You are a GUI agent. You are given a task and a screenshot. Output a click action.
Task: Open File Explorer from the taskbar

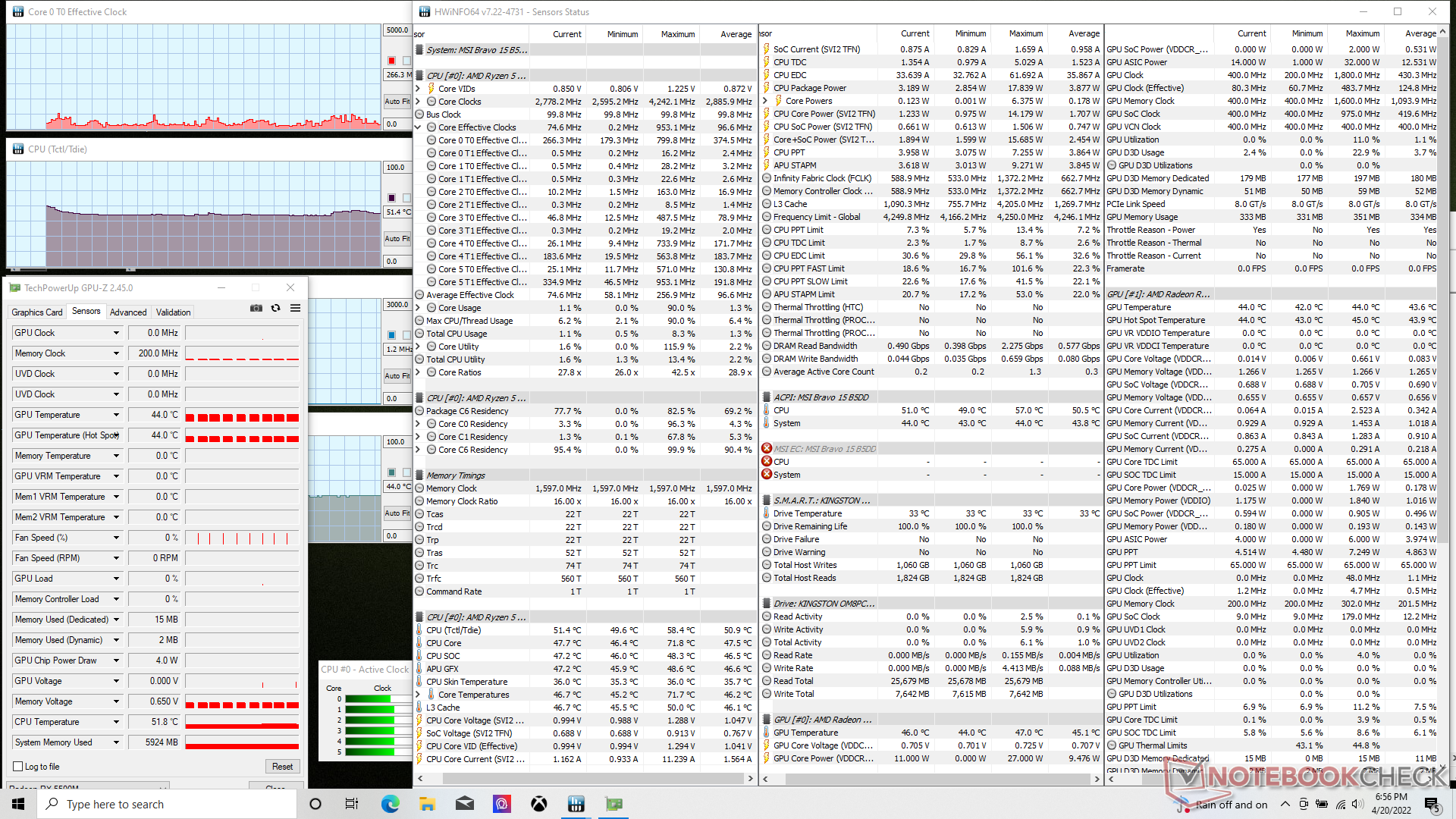click(x=427, y=804)
